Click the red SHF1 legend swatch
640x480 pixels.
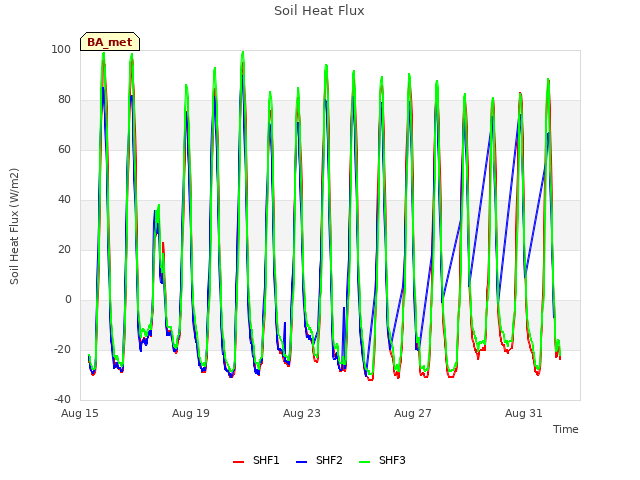coord(238,462)
